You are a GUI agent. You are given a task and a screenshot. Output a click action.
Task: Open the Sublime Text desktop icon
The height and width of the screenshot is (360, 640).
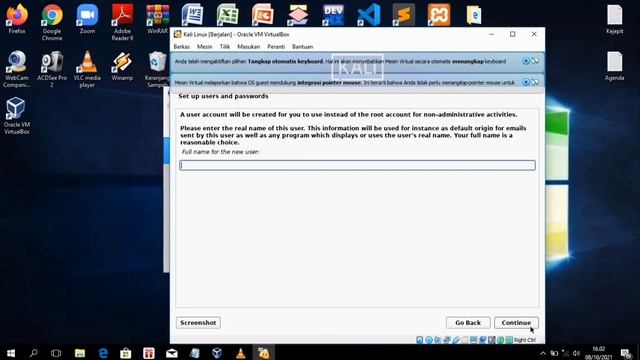click(404, 15)
